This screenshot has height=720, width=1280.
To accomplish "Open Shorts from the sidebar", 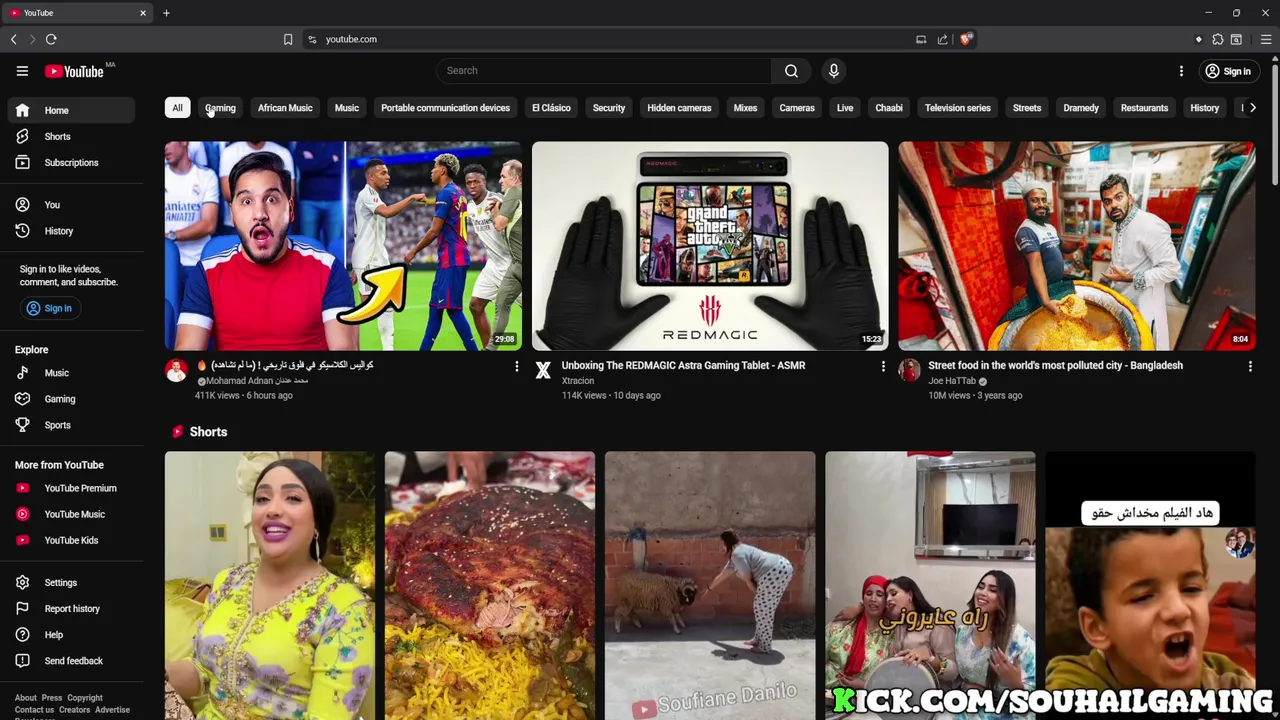I will (x=70, y=136).
